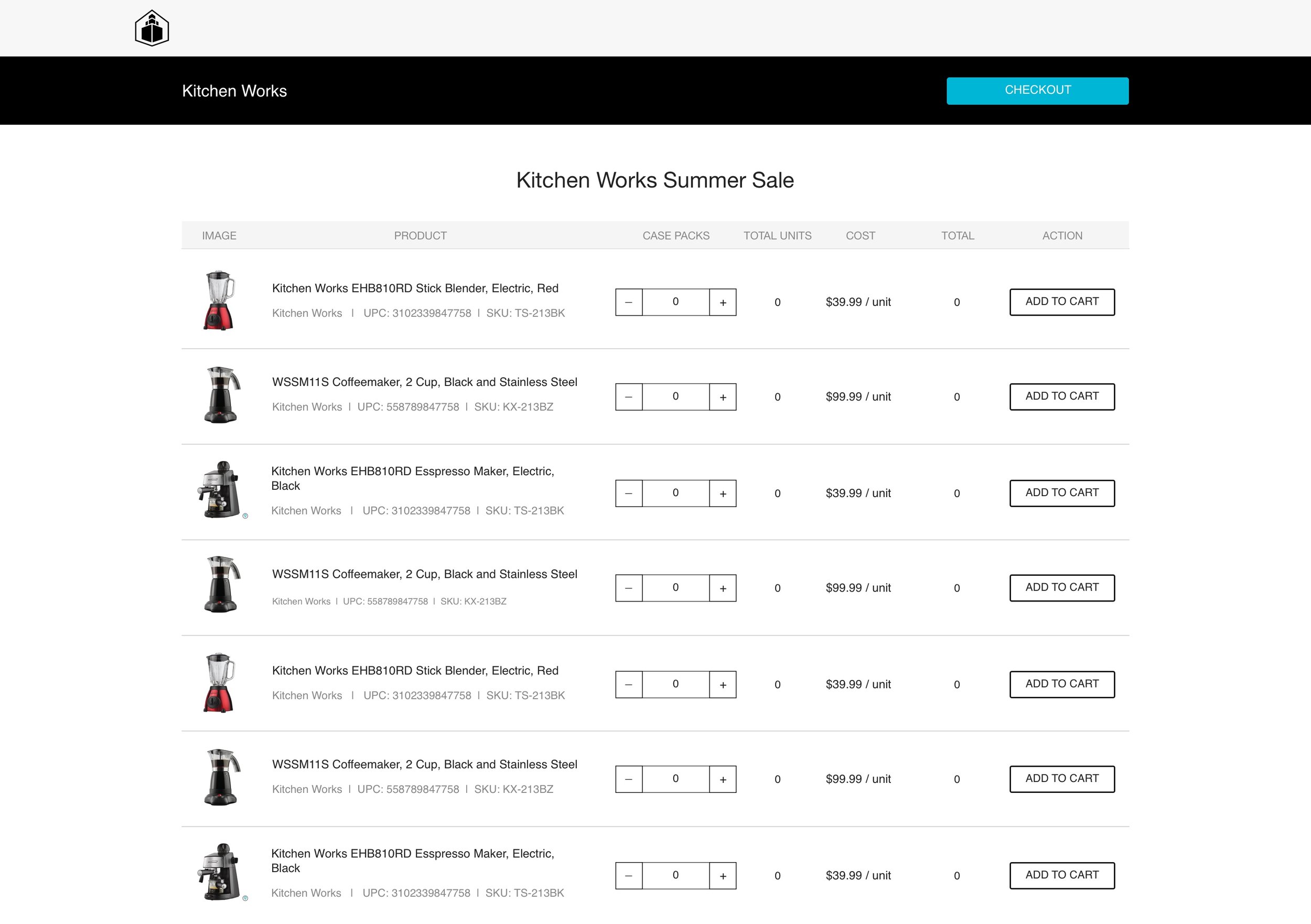Click the Kitchen Works Summer Sale heading
Screen dimensions: 1311x924
click(655, 180)
